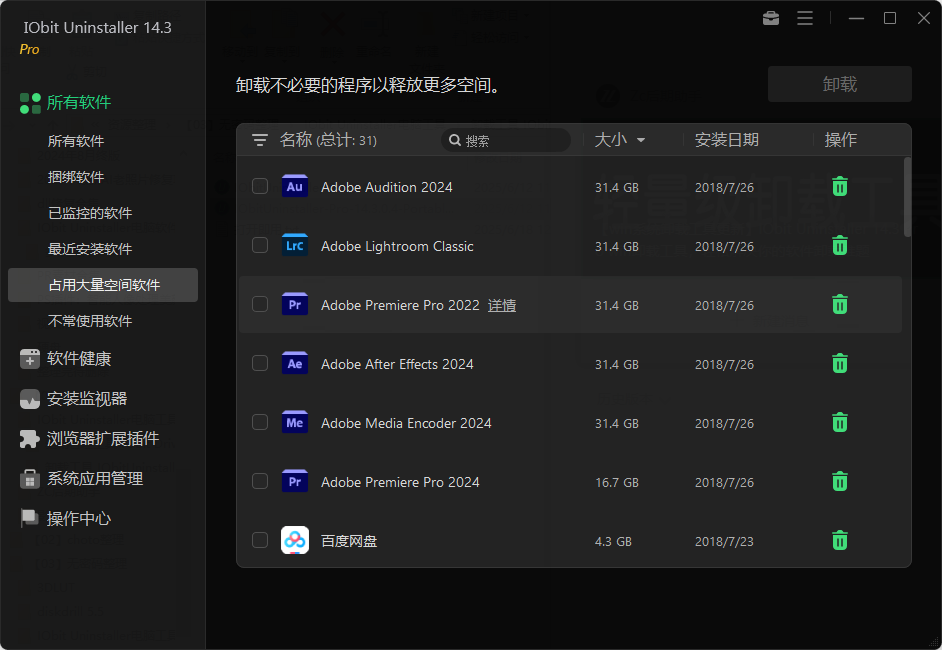Image resolution: width=942 pixels, height=650 pixels.
Task: Click the 浏览器扩展插件 puzzle icon
Action: point(29,439)
